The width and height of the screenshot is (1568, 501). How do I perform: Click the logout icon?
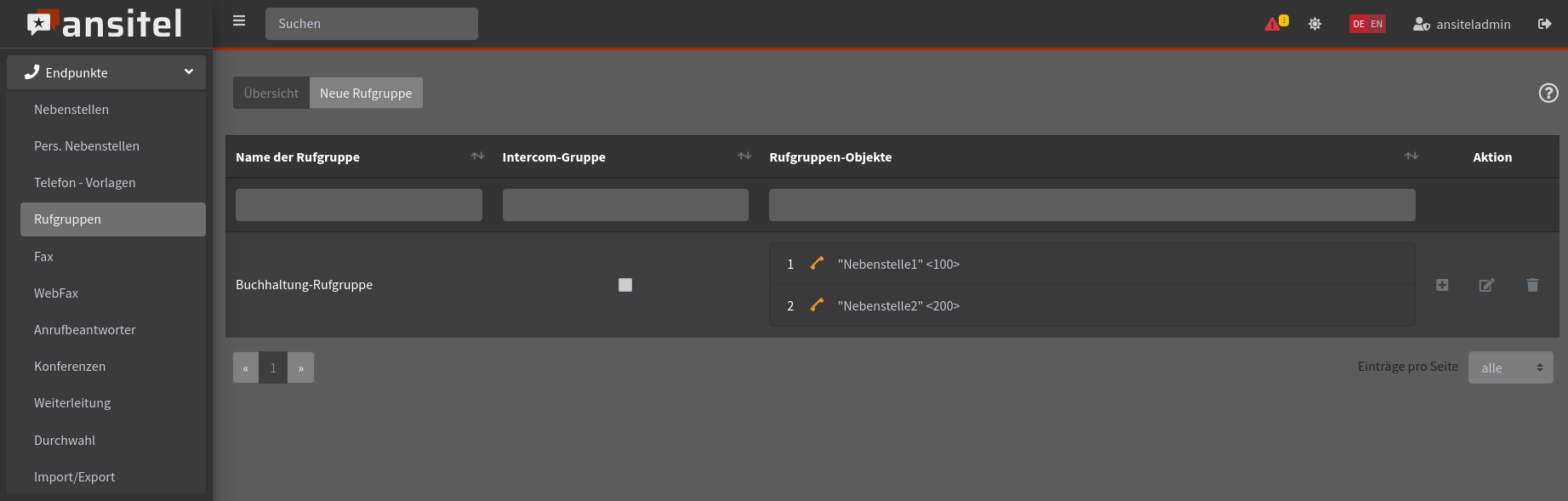pos(1544,24)
